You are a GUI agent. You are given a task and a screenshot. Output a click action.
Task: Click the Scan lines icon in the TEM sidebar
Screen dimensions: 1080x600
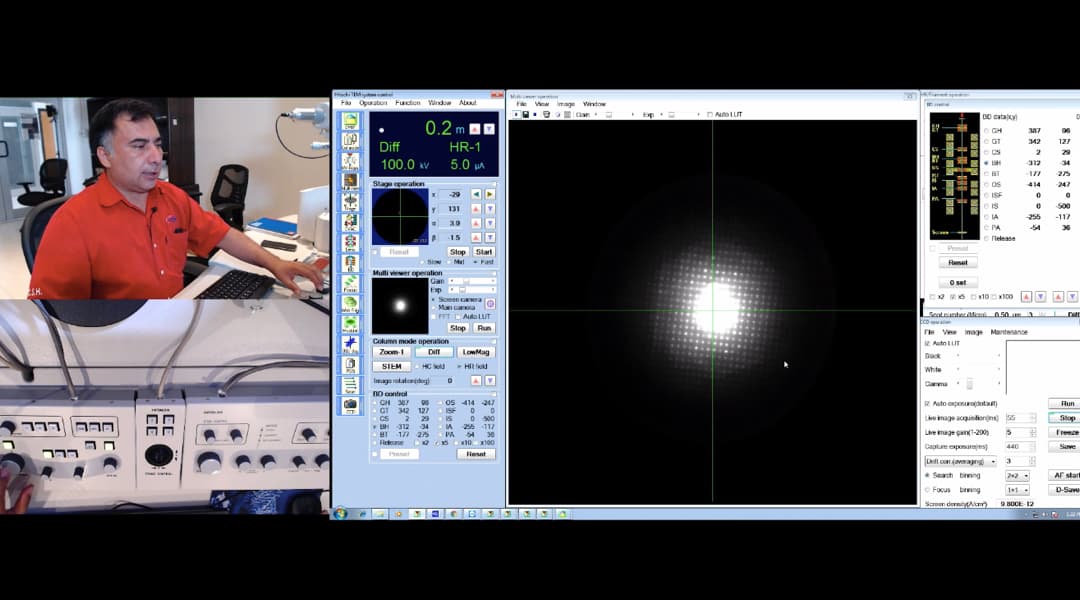[x=351, y=384]
